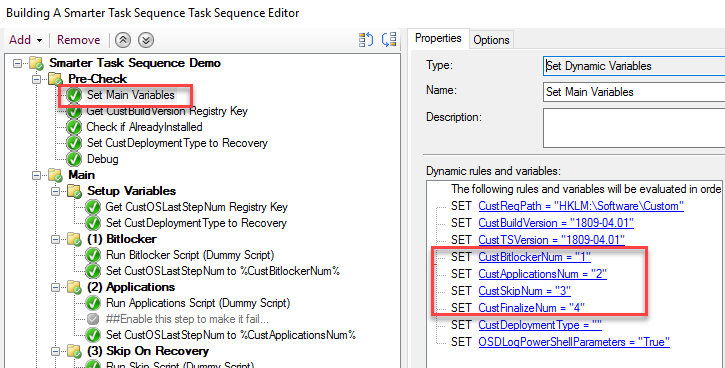Switch to the Properties tab

tap(438, 38)
